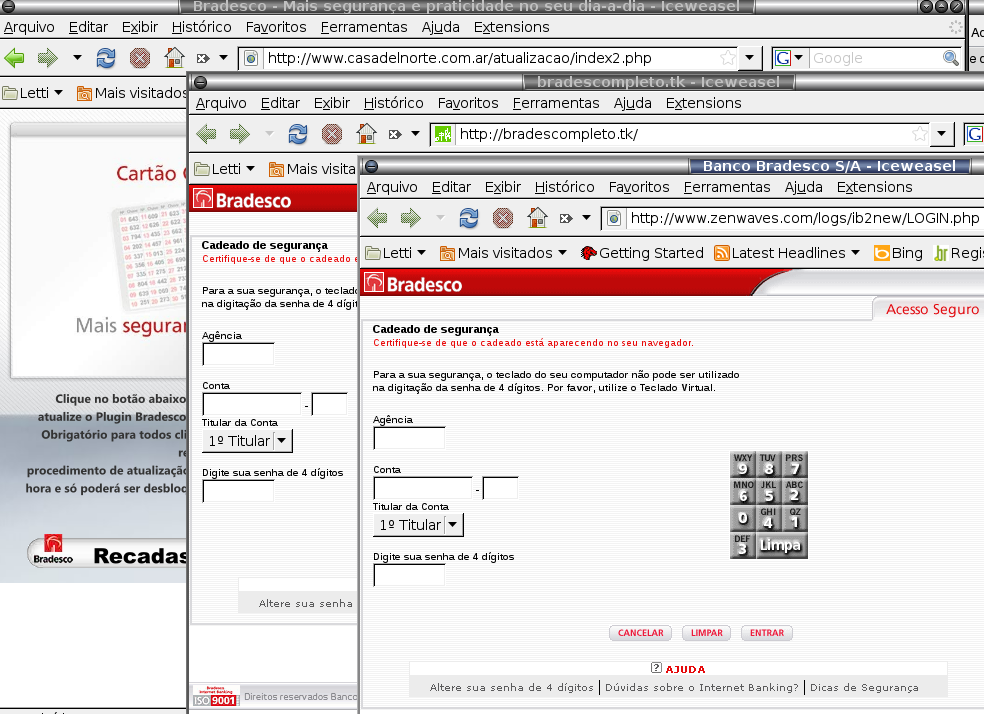The image size is (984, 714).
Task: Click the Ajuda question mark icon
Action: point(656,668)
